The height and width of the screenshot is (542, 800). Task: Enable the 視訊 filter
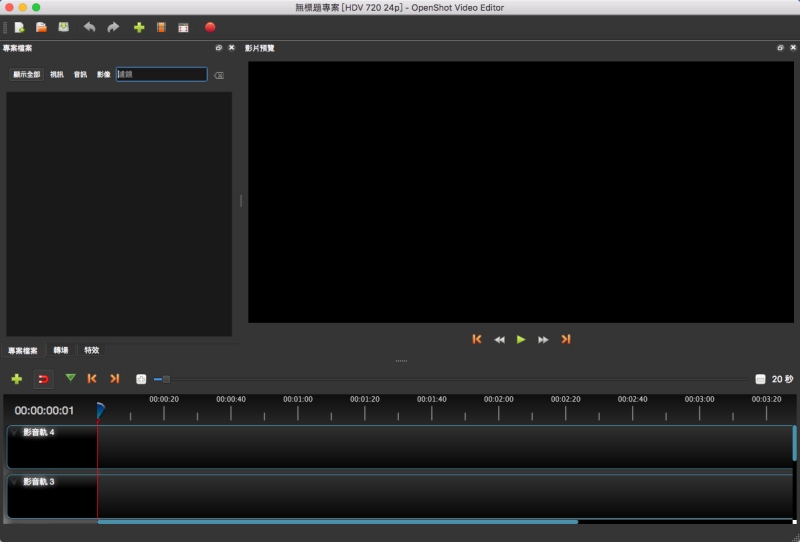pos(57,75)
